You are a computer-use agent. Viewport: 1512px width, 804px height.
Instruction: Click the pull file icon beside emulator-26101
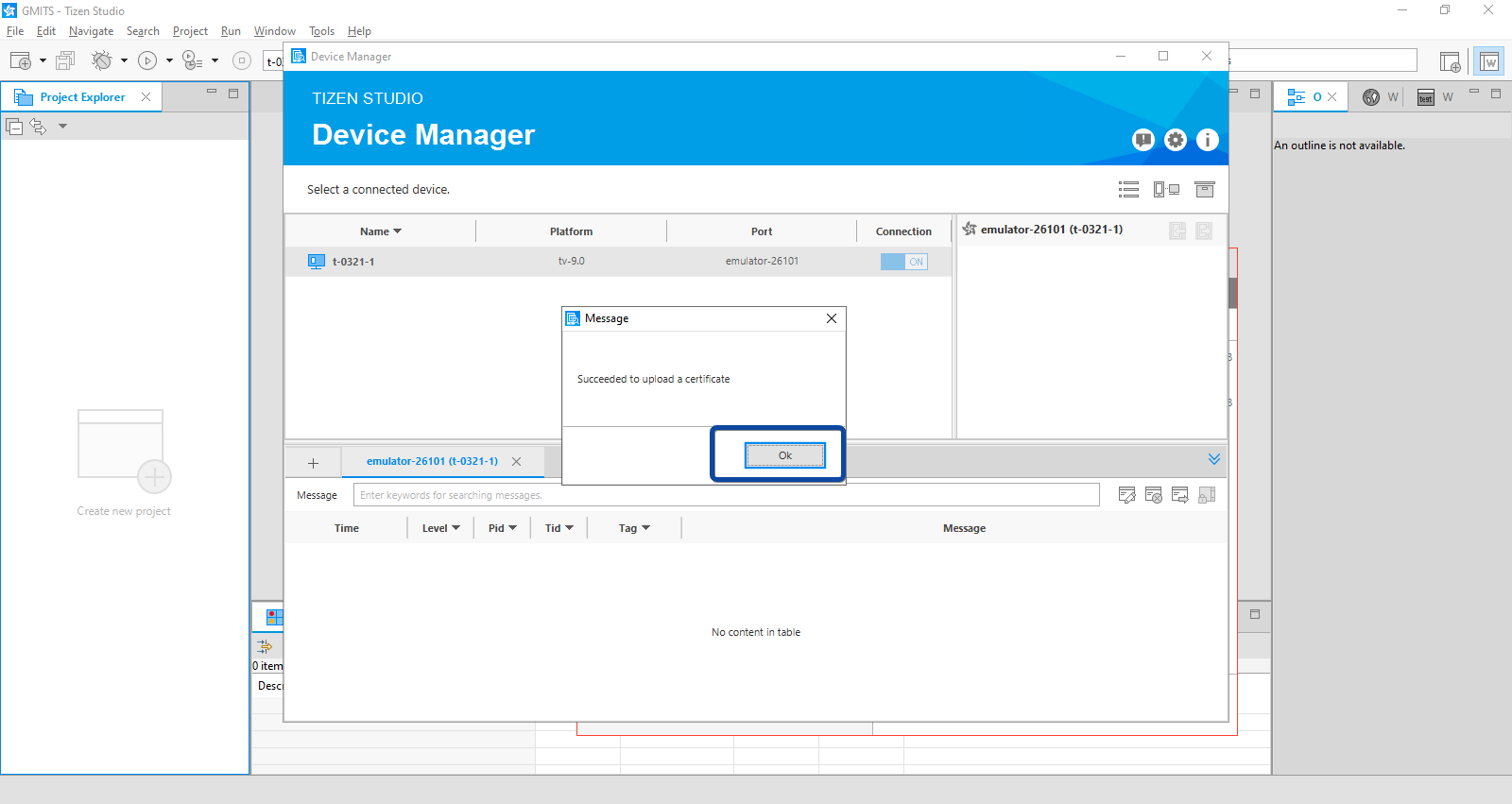pyautogui.click(x=1177, y=231)
